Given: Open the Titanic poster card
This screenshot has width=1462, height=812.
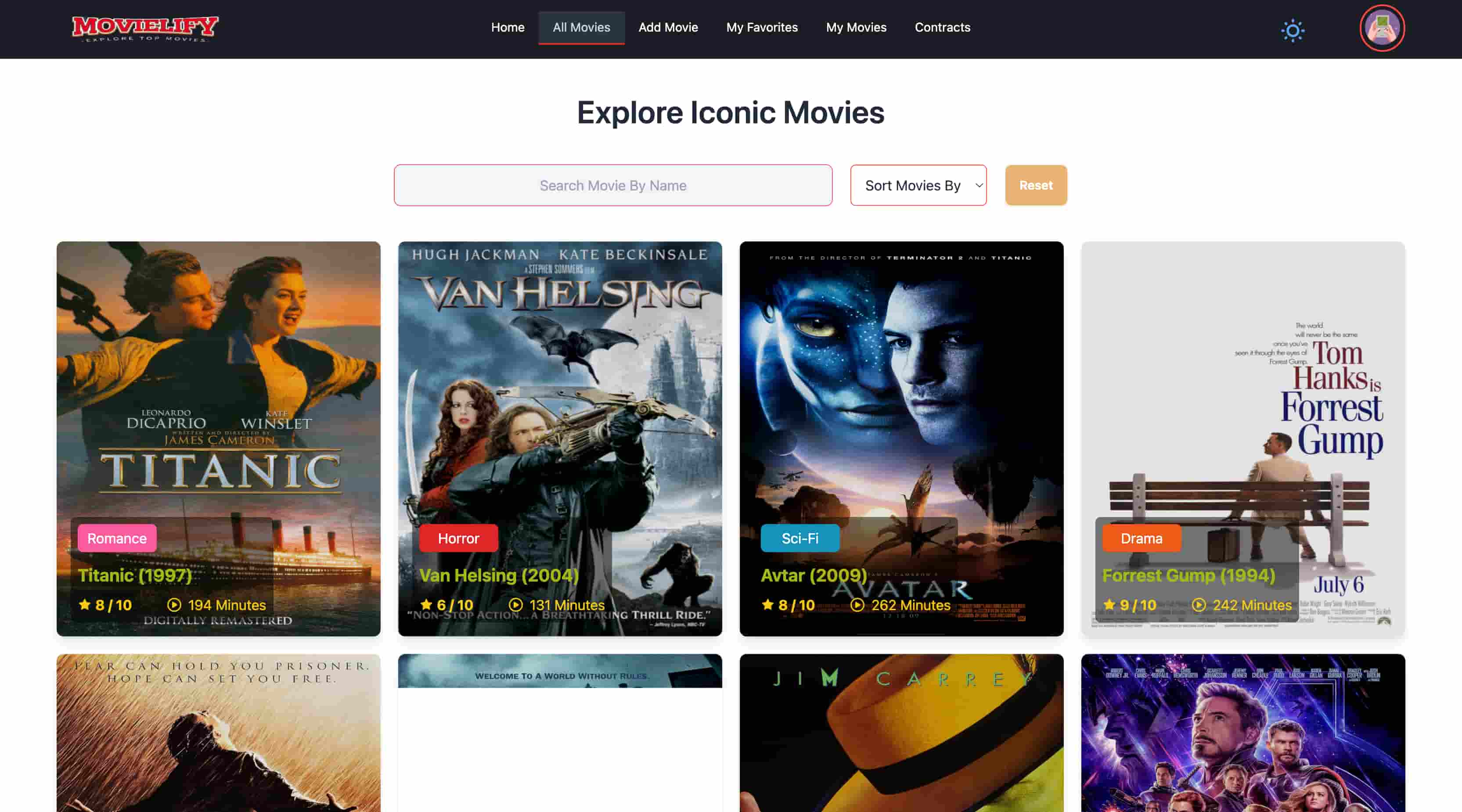Looking at the screenshot, I should pos(219,438).
